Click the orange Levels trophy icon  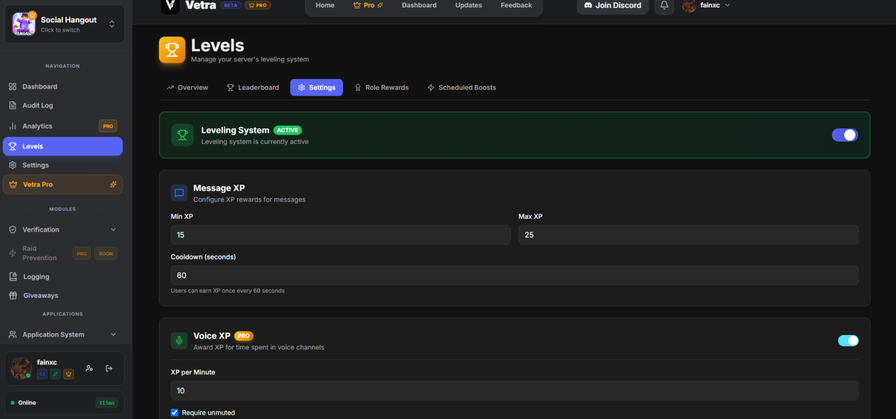coord(172,50)
